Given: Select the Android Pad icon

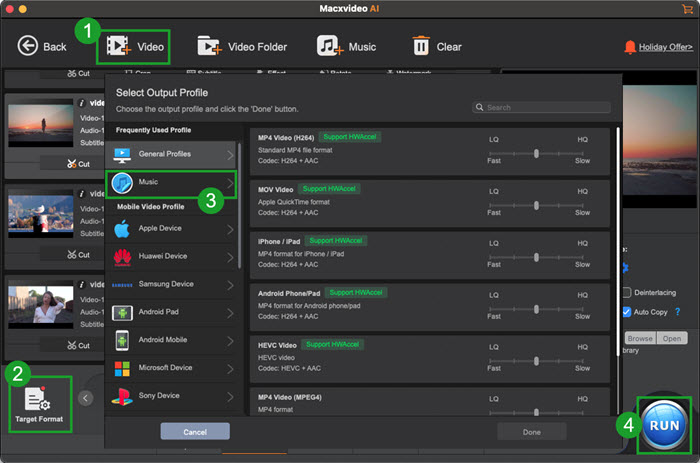Looking at the screenshot, I should point(122,313).
